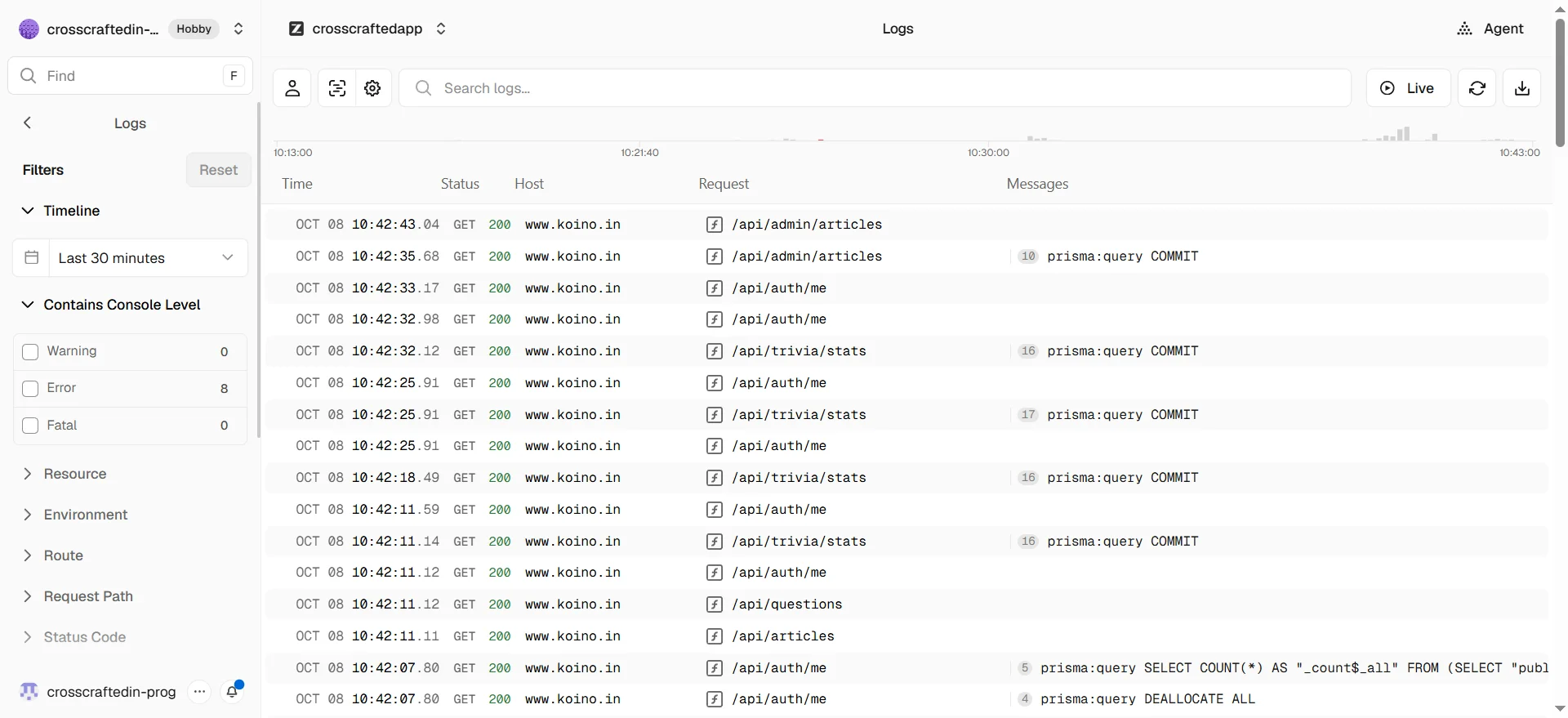
Task: Open the 10:42:18.49 /api/trivia/stats log
Action: pos(906,478)
